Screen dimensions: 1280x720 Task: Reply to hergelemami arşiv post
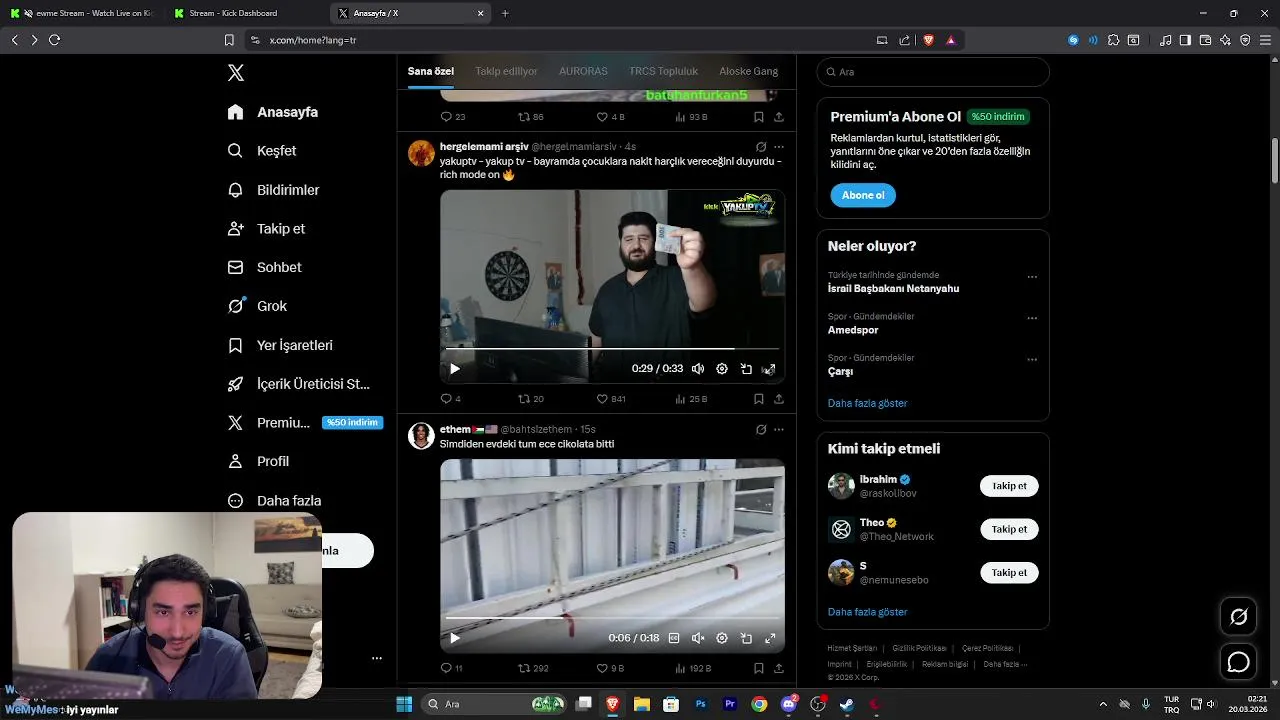[451, 399]
